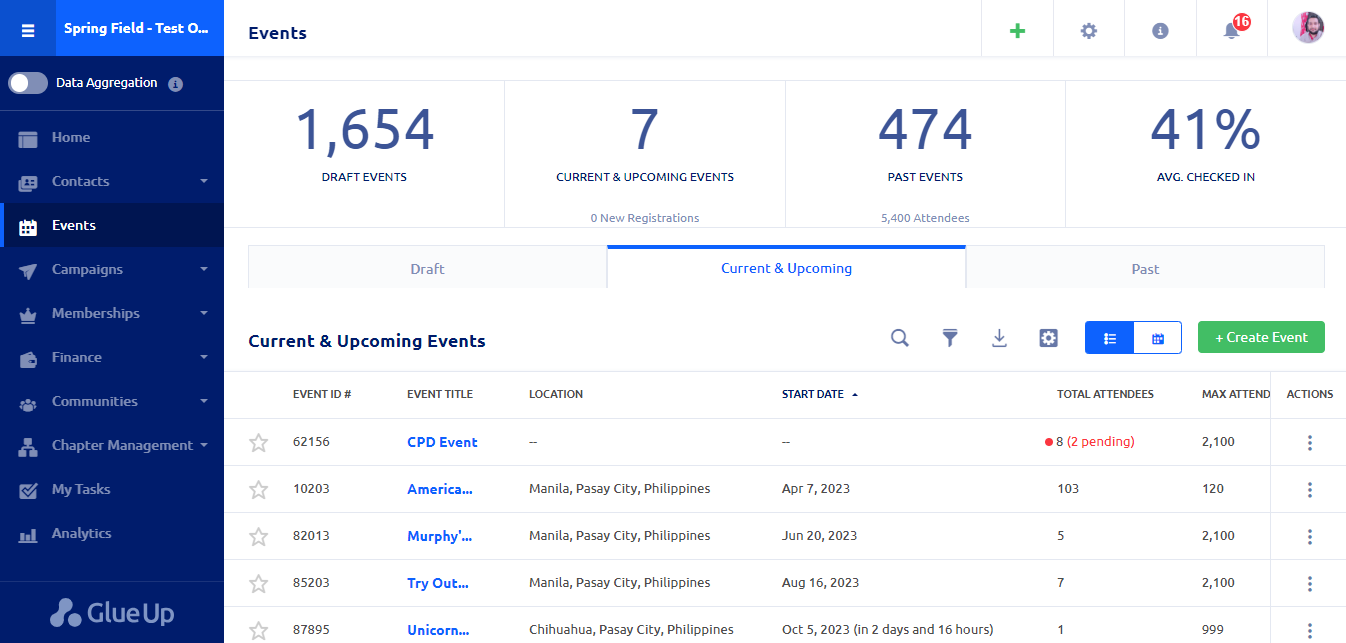Expand the Finance sidebar menu
This screenshot has width=1346, height=643.
(x=112, y=357)
